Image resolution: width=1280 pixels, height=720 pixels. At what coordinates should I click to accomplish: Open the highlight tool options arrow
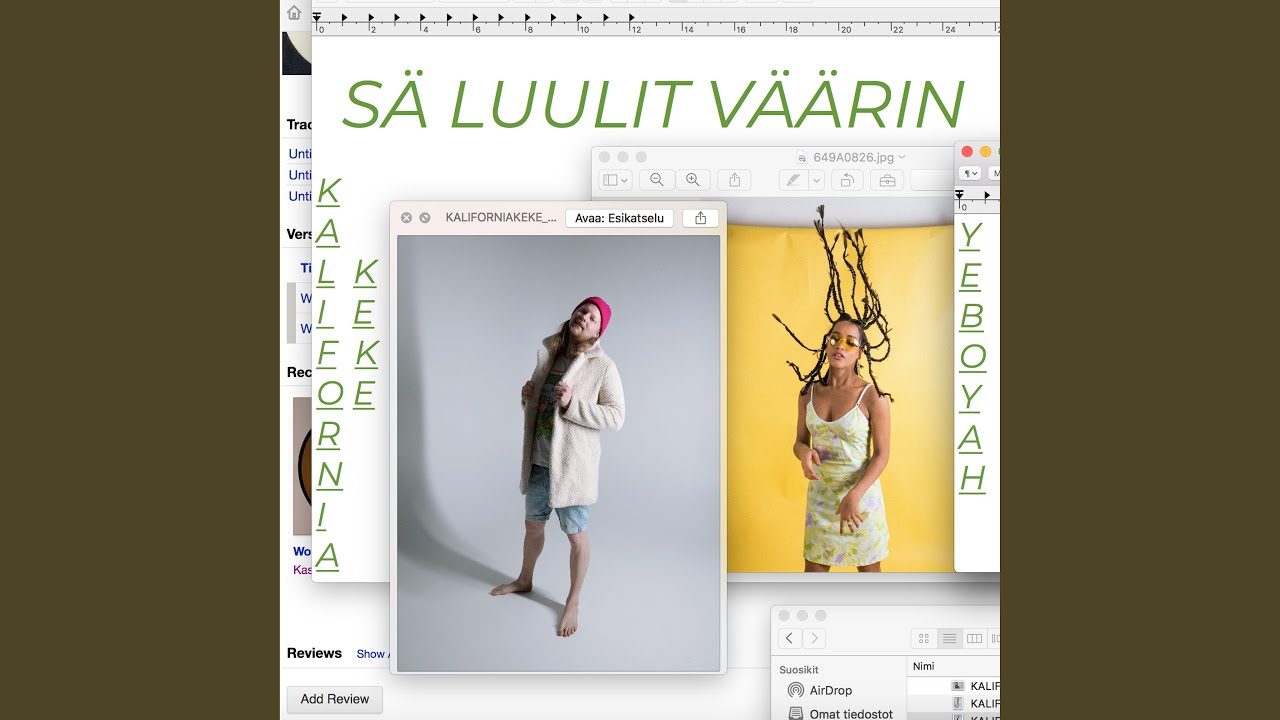click(x=816, y=180)
